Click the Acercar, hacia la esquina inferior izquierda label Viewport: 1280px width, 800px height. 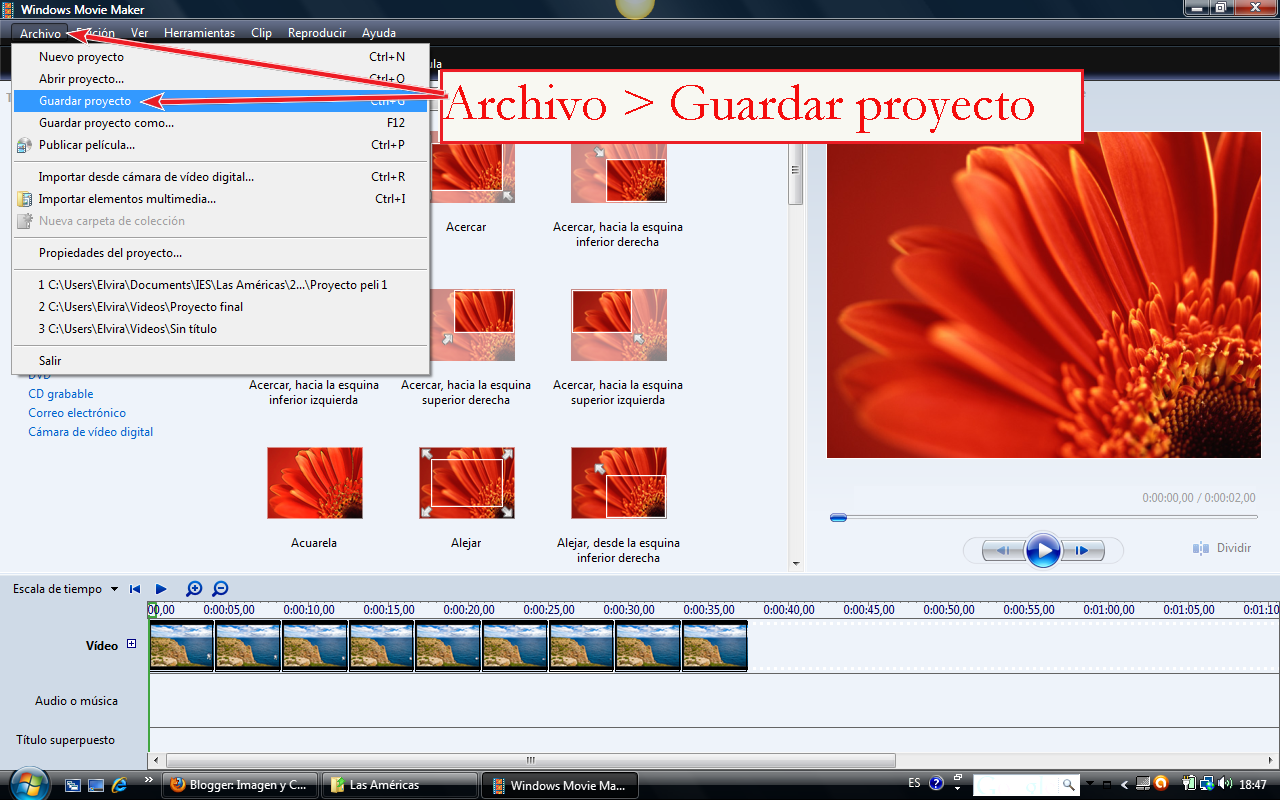(x=314, y=392)
